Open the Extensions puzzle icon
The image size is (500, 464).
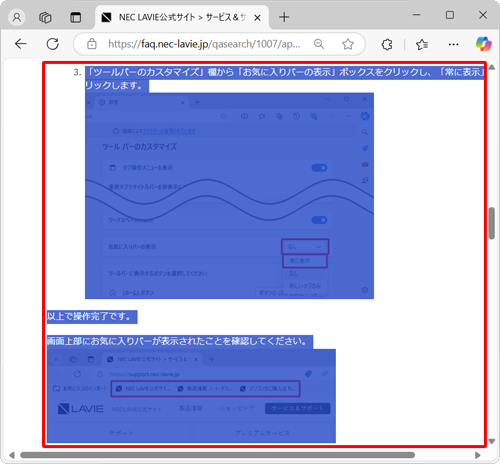click(x=387, y=44)
